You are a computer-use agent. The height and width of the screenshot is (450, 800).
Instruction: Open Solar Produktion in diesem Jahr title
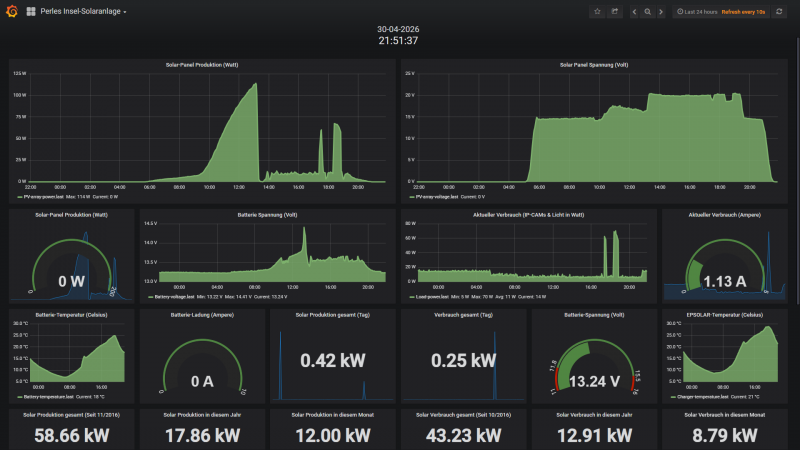tap(202, 415)
